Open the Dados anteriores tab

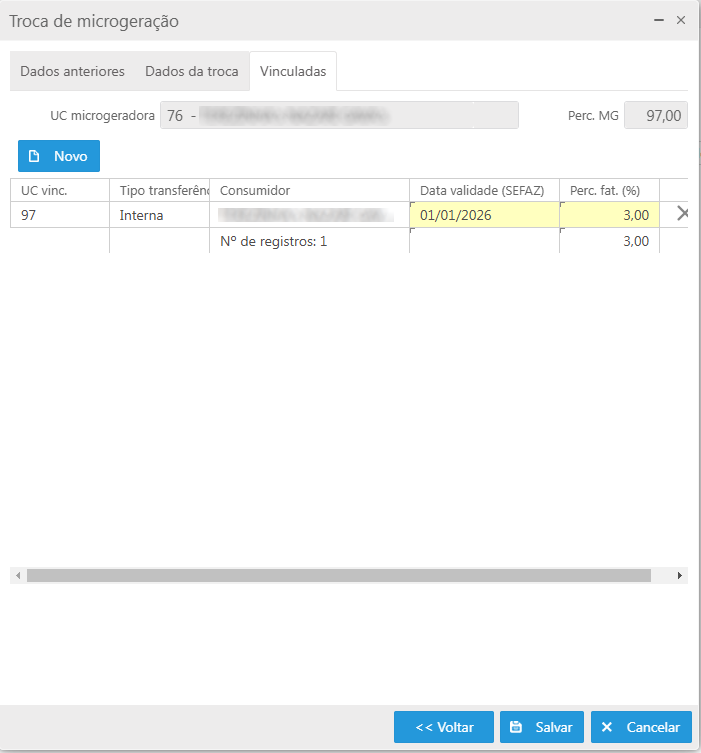pyautogui.click(x=73, y=71)
